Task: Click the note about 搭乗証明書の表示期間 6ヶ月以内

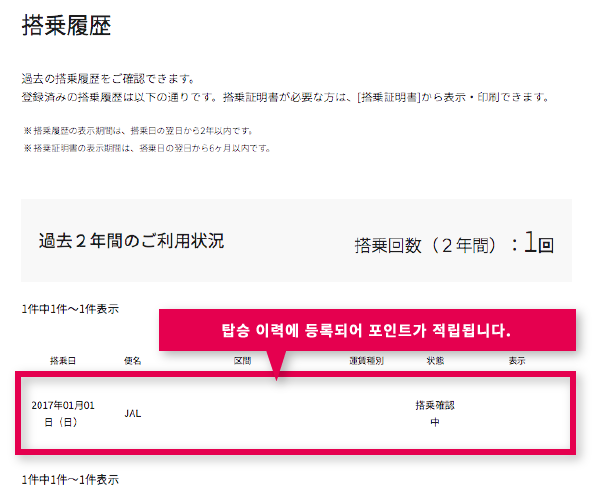Action: pyautogui.click(x=147, y=148)
